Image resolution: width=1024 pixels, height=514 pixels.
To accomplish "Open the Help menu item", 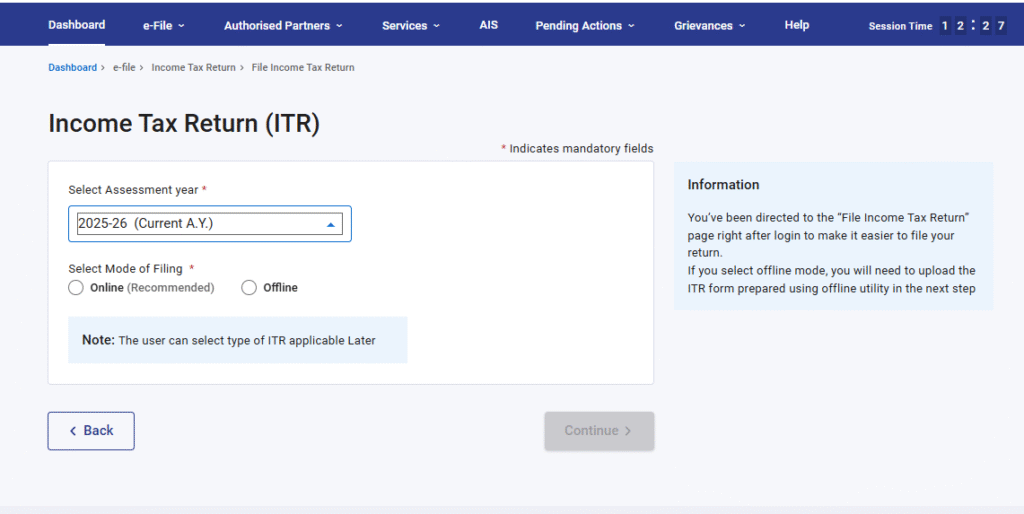I will click(797, 25).
